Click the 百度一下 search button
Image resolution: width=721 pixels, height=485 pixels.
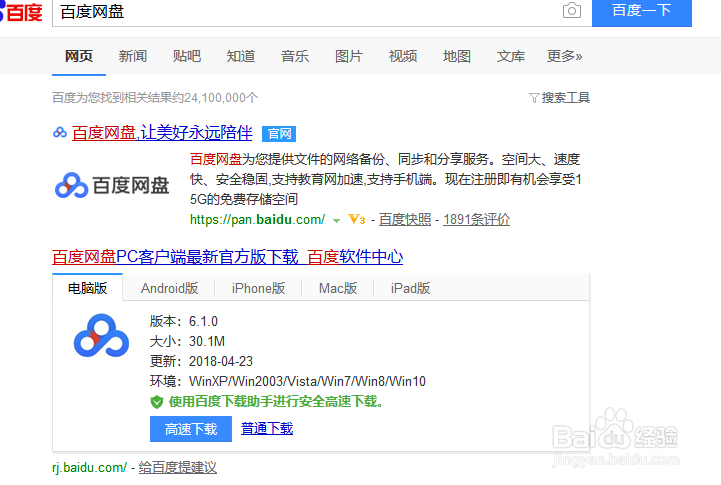click(641, 12)
